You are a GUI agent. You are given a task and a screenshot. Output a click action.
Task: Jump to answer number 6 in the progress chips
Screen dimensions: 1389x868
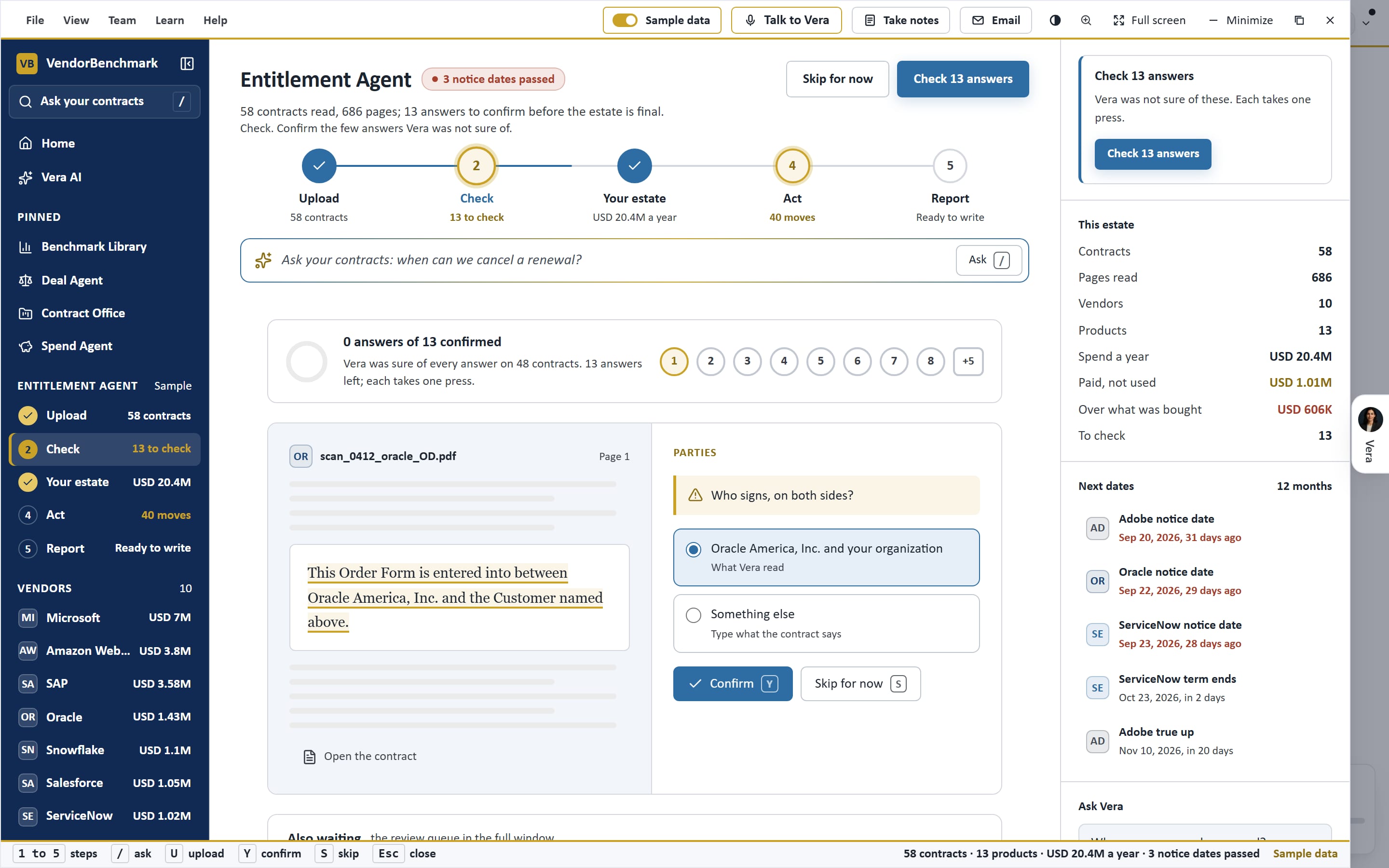point(857,362)
